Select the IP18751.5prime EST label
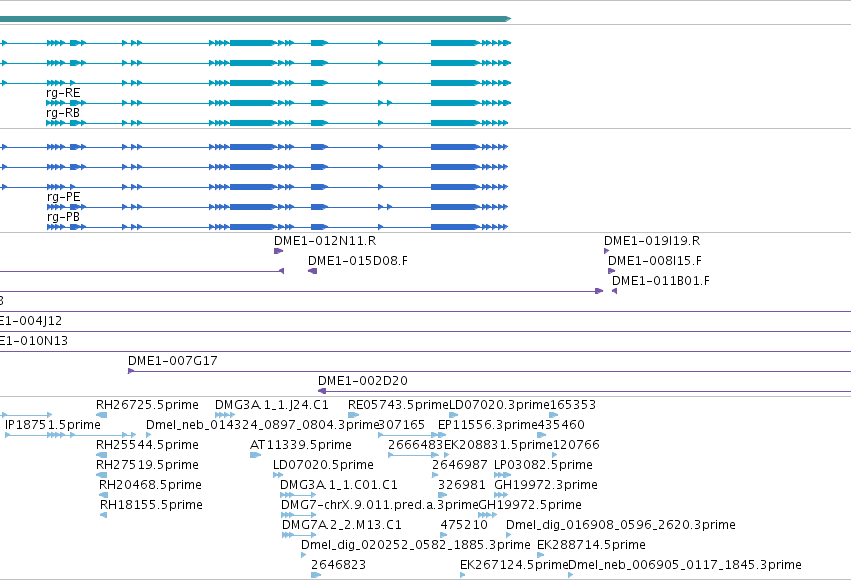The height and width of the screenshot is (580, 851). [53, 425]
